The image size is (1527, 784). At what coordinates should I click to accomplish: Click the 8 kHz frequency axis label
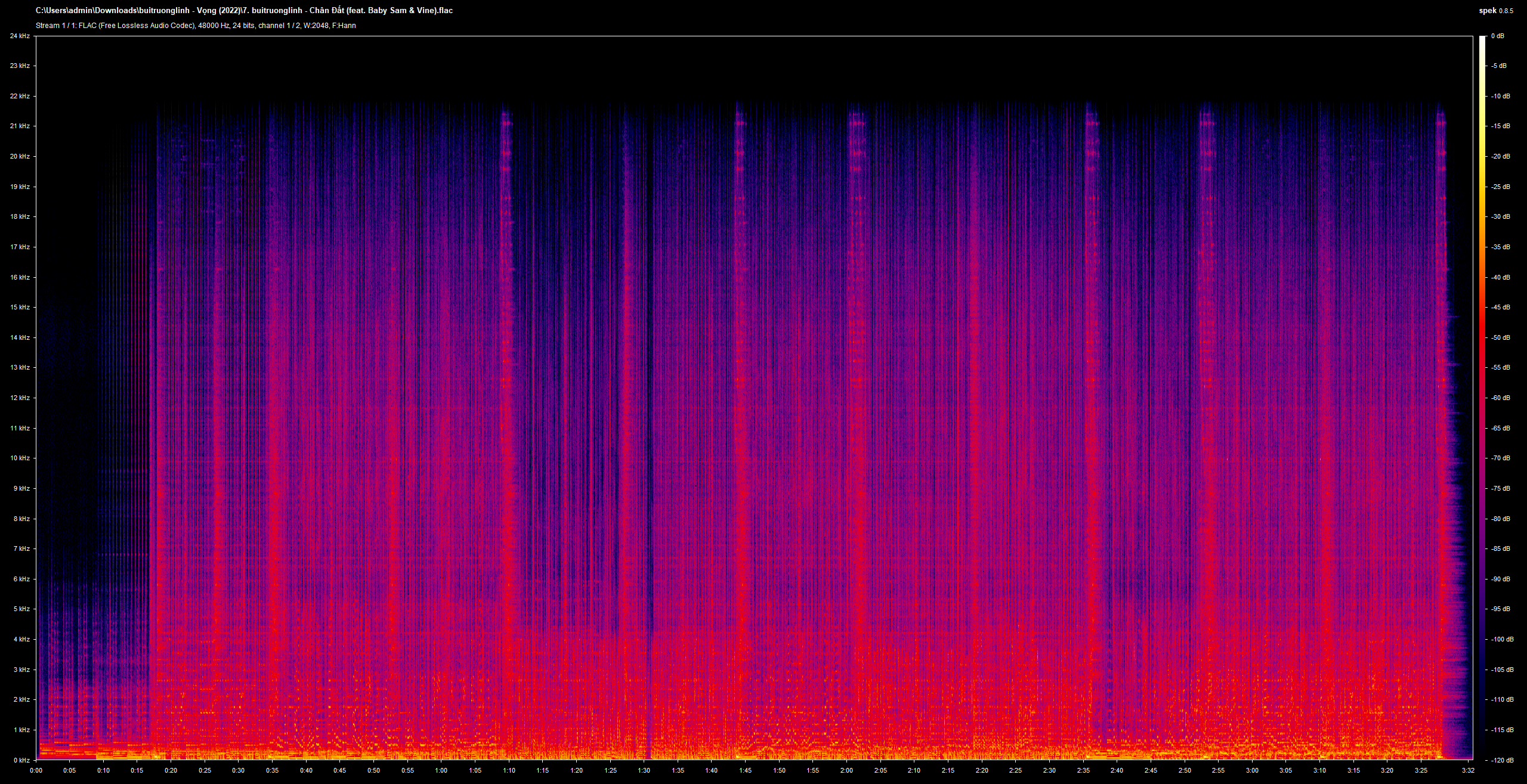21,519
